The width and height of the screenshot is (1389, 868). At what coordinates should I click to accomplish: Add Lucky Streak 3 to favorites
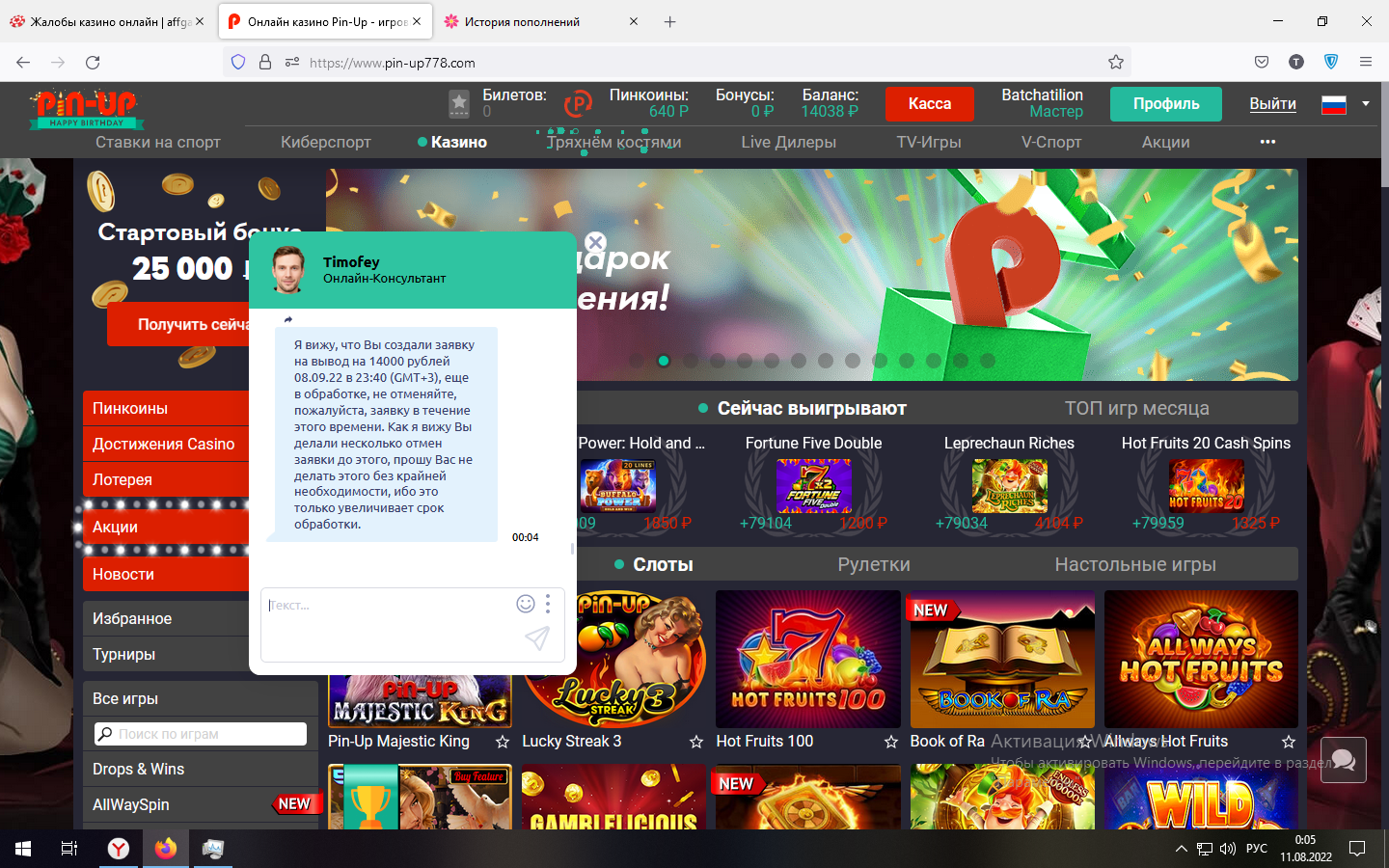(x=696, y=742)
